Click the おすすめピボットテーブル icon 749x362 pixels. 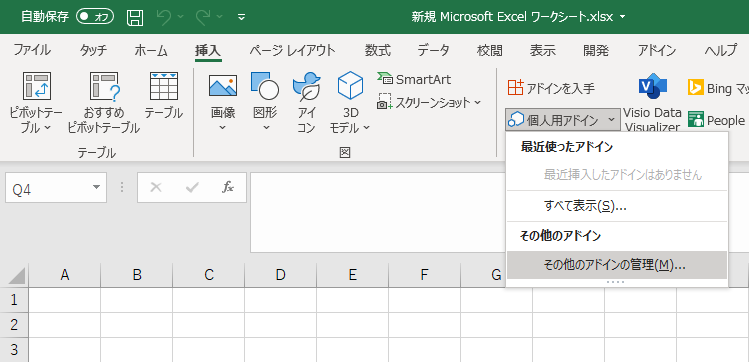point(104,86)
